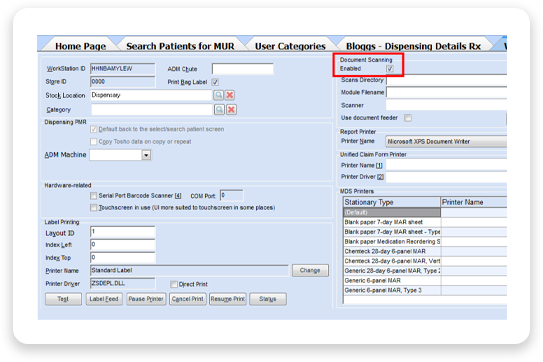Click the Change printer button
This screenshot has width=543, height=362.
click(310, 271)
